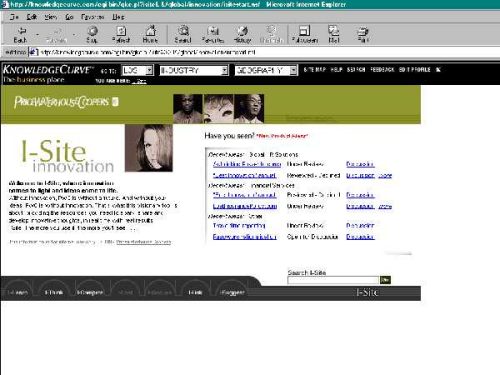Open the Mail toolbar button
Image resolution: width=500 pixels, height=375 pixels.
pyautogui.click(x=334, y=35)
